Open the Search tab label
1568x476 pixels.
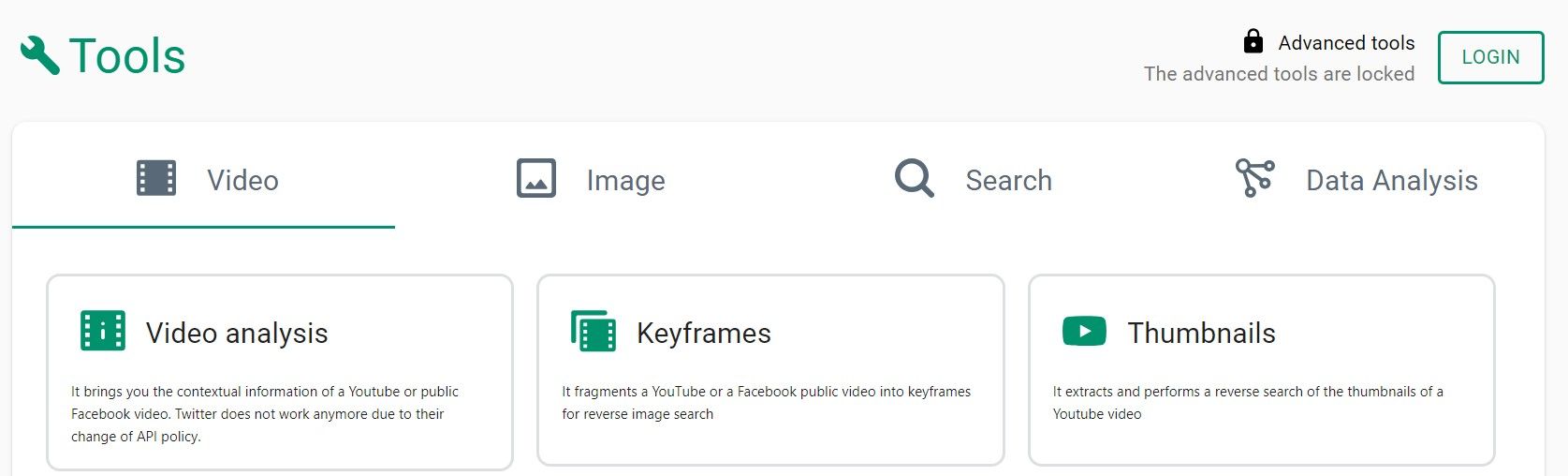coord(1008,180)
